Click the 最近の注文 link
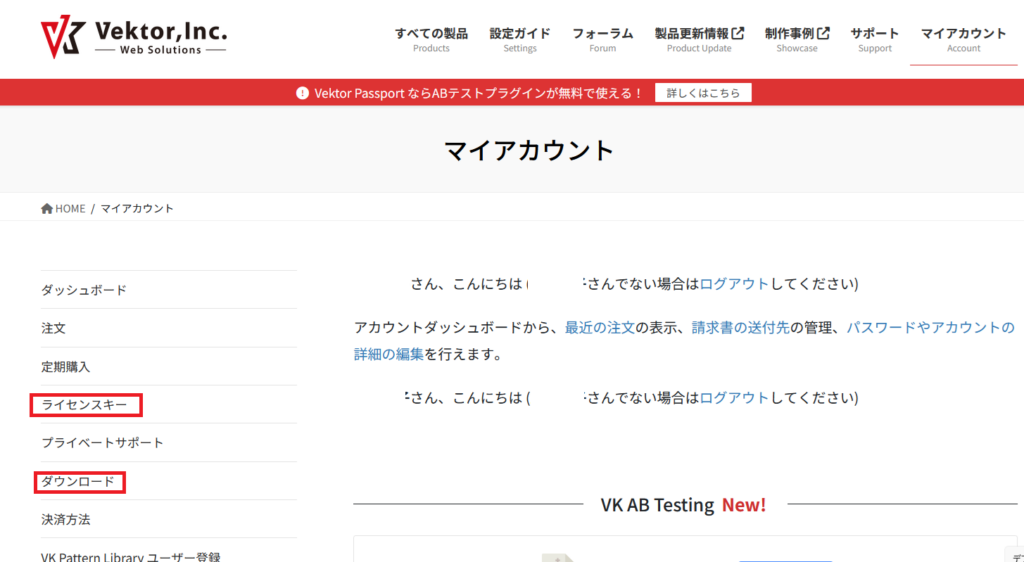Image resolution: width=1024 pixels, height=562 pixels. coord(600,328)
